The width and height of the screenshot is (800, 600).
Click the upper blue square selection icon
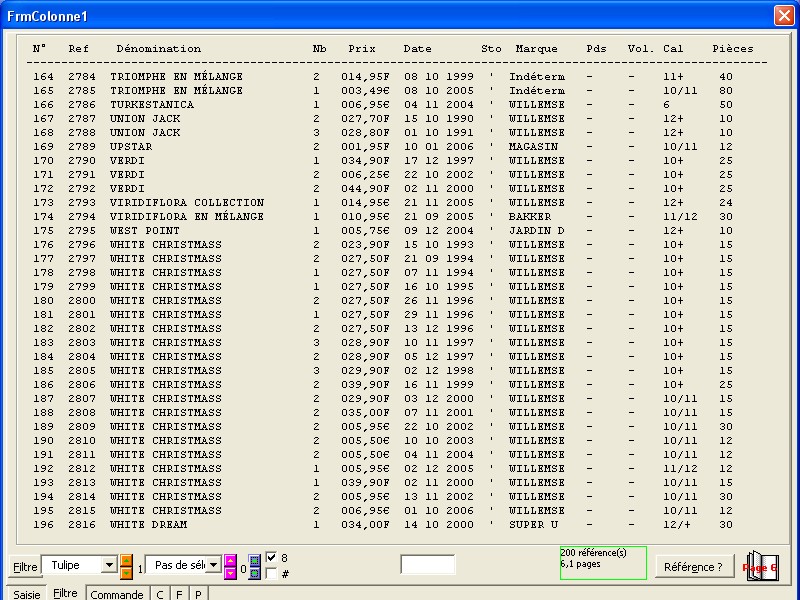[x=254, y=560]
